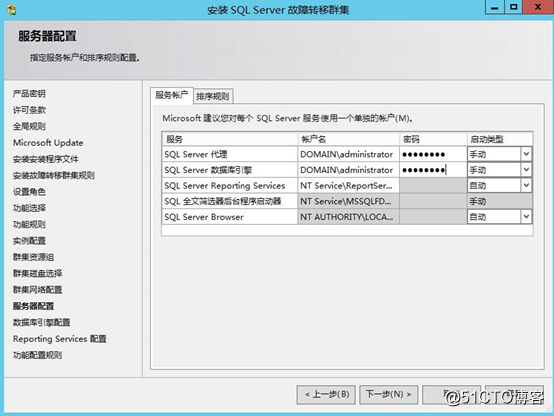
Task: Select 功能规则 step in sidebar
Action: pos(29,224)
